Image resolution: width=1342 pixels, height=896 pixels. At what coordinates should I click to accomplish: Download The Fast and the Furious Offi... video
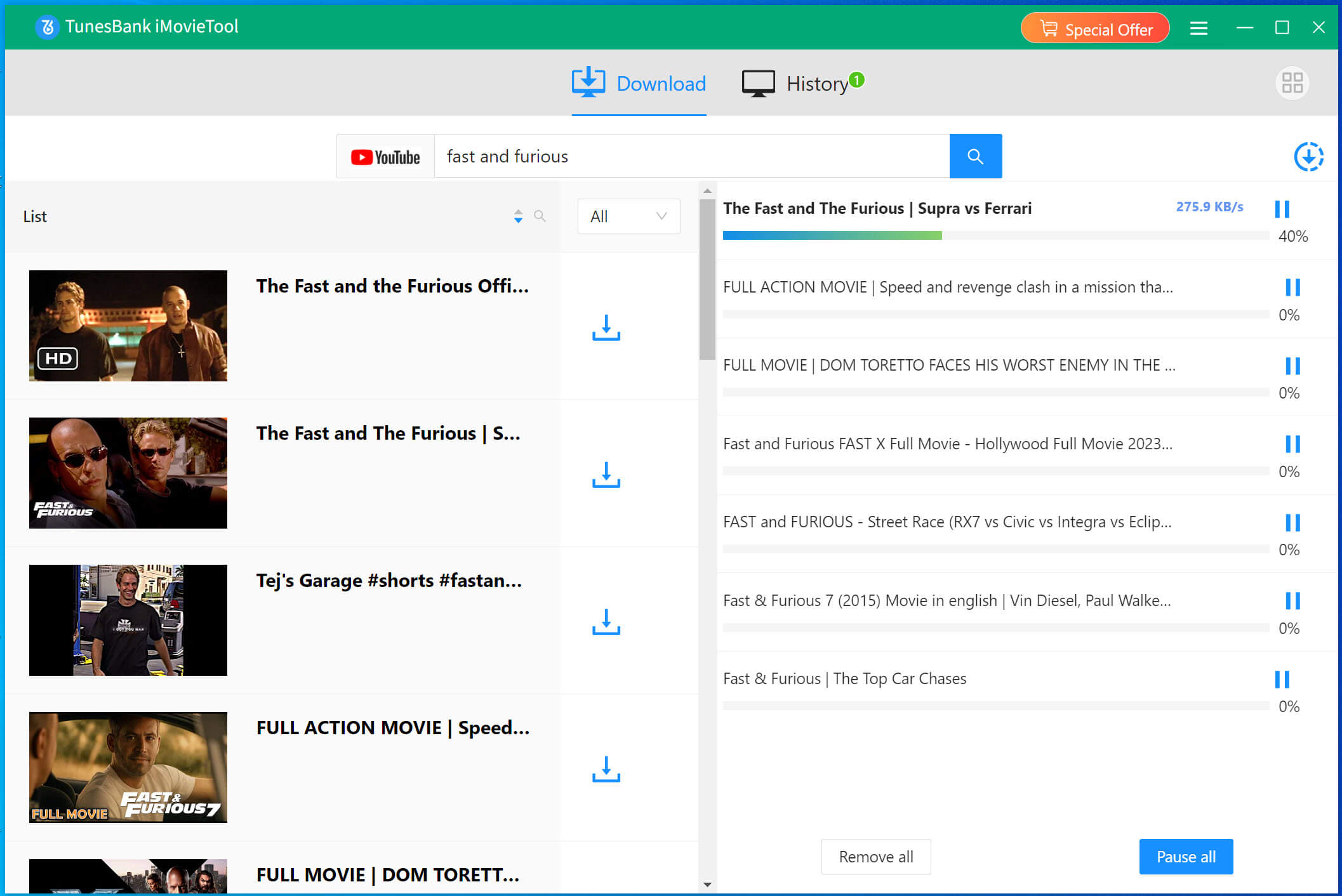click(x=606, y=327)
